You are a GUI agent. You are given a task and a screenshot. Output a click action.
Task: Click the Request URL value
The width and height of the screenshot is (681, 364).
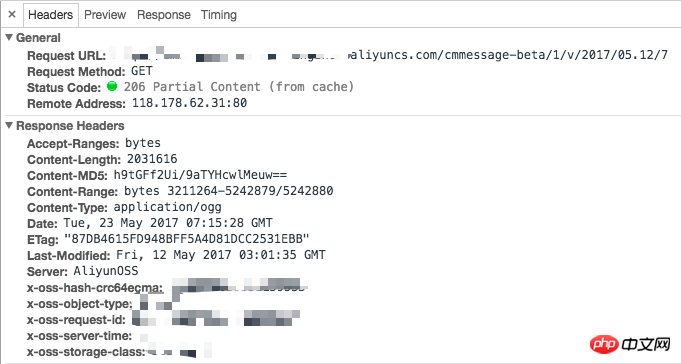388,55
